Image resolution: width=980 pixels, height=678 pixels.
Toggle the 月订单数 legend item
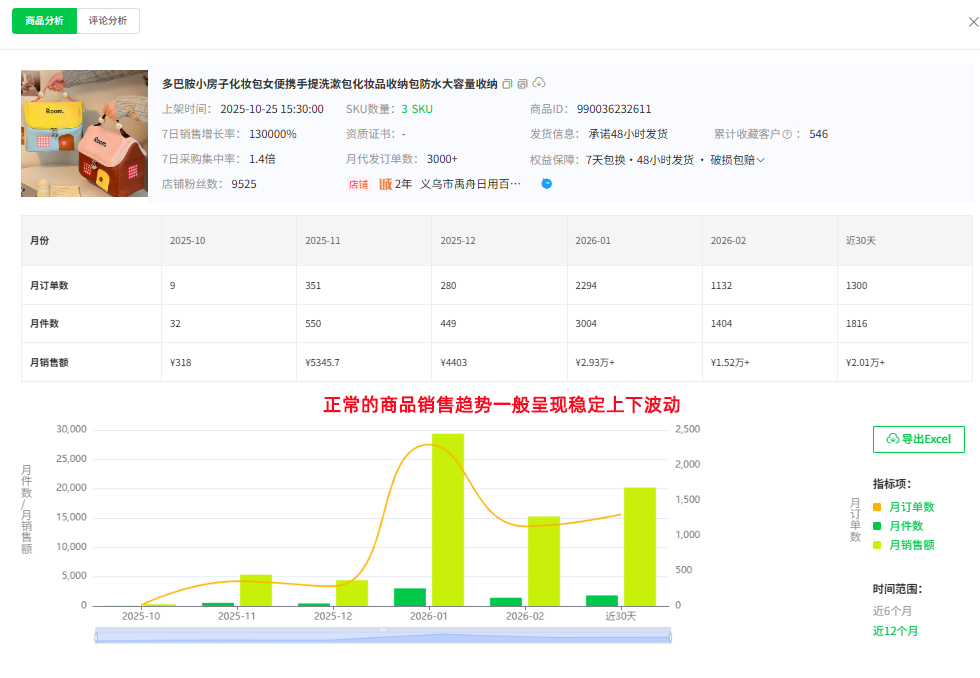tap(915, 506)
